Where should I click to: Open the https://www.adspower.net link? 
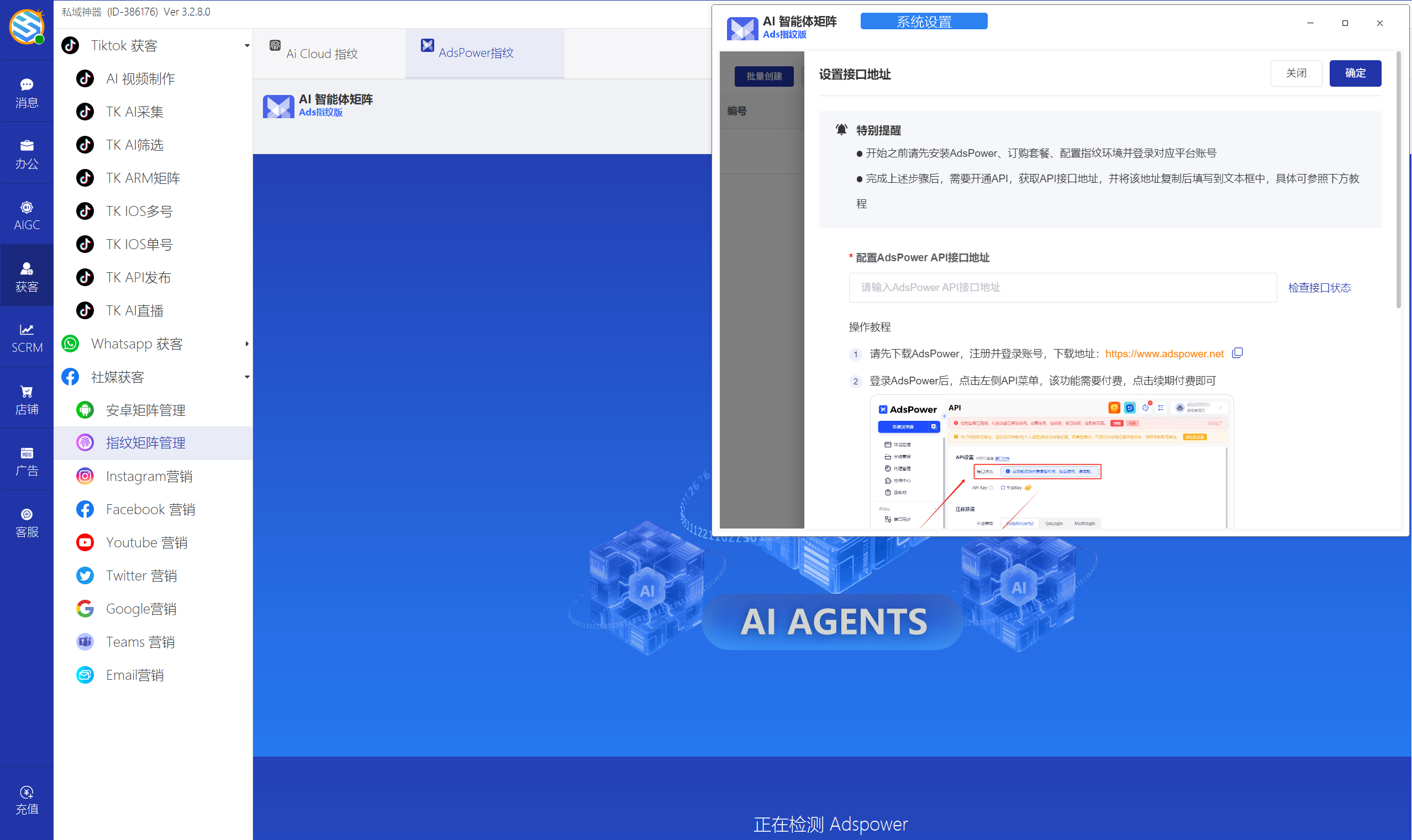(x=1164, y=354)
